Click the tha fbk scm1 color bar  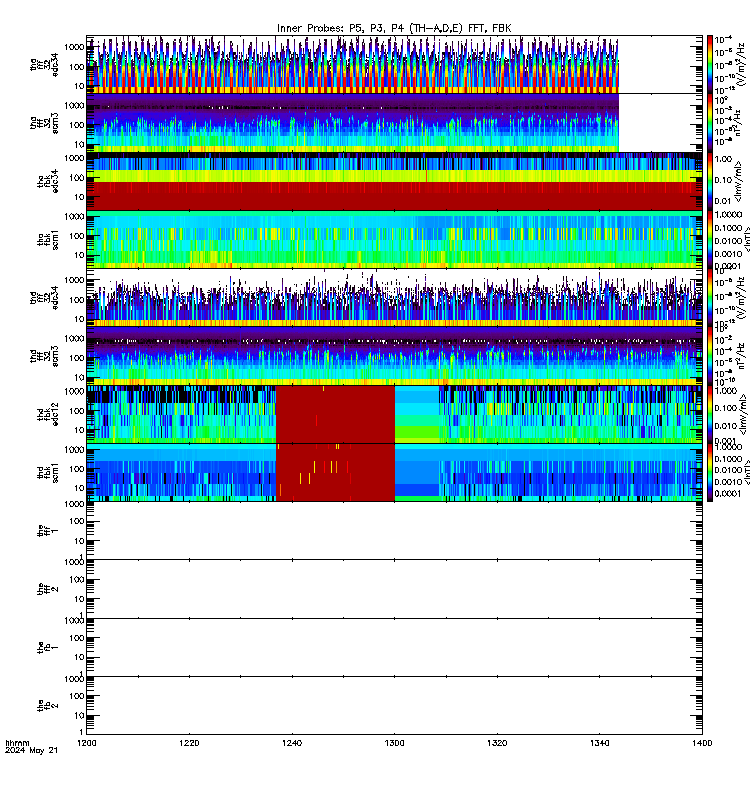coord(710,240)
